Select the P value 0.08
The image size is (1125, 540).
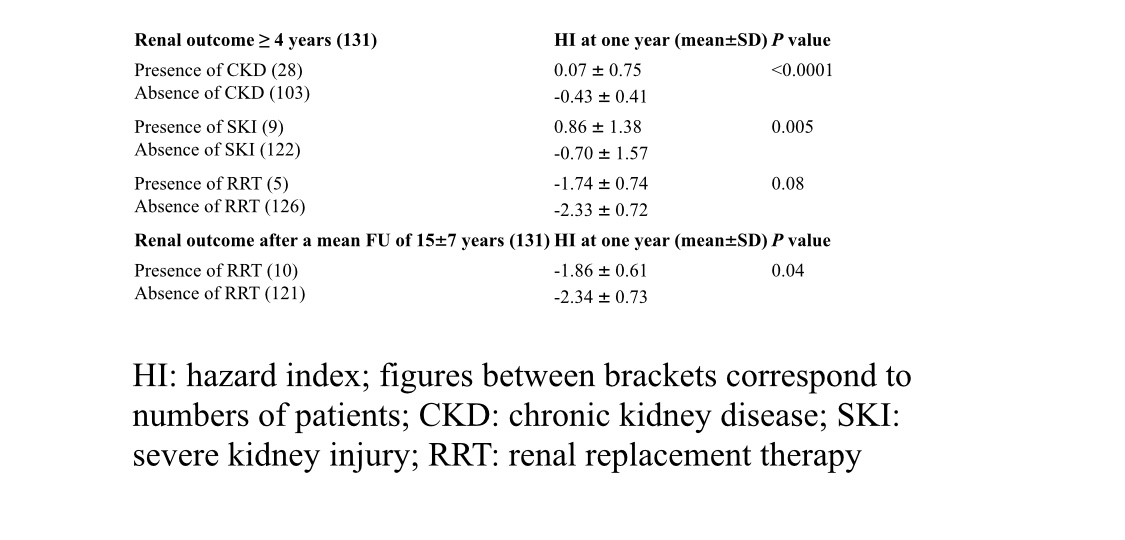click(x=787, y=184)
